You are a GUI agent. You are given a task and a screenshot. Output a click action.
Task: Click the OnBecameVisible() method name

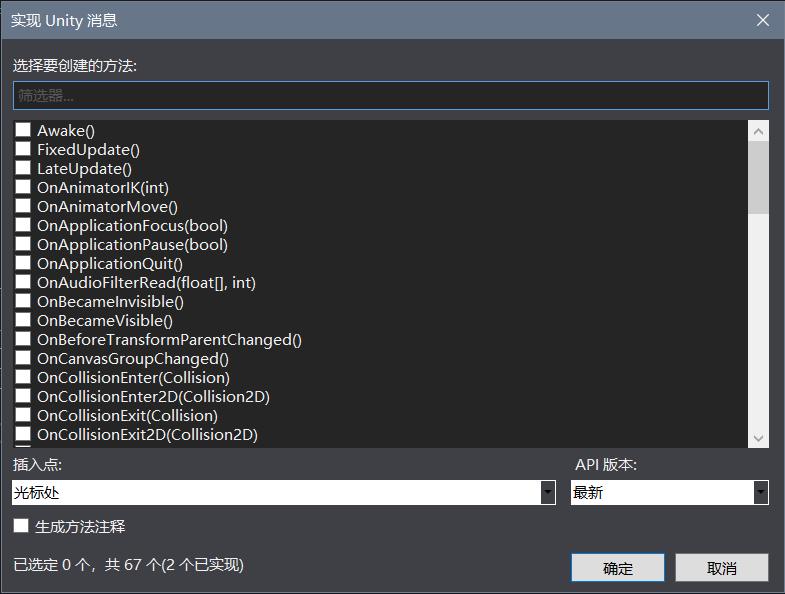[105, 321]
